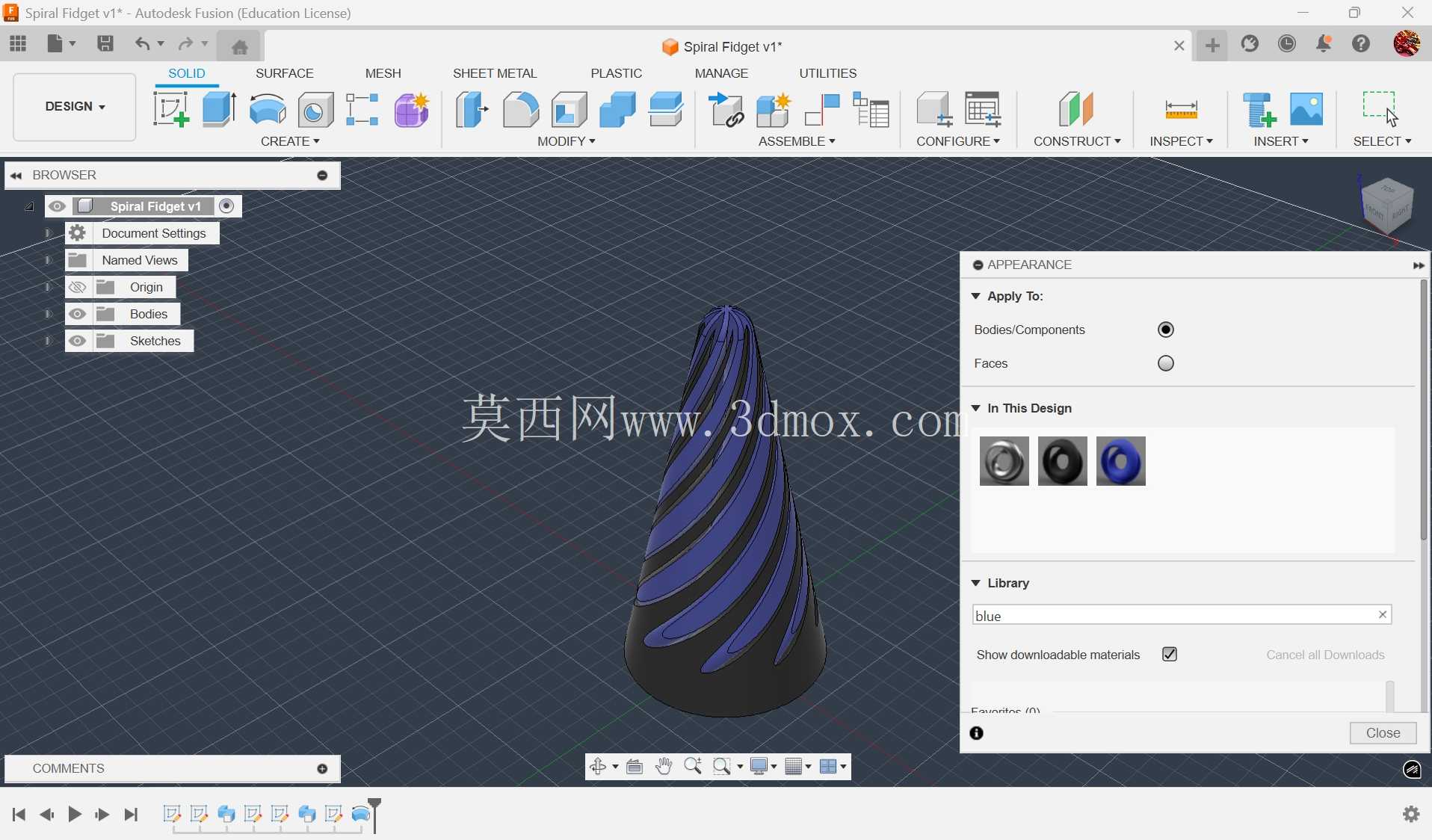This screenshot has height=840, width=1432.
Task: Switch to the PLASTIC tab
Action: [617, 73]
